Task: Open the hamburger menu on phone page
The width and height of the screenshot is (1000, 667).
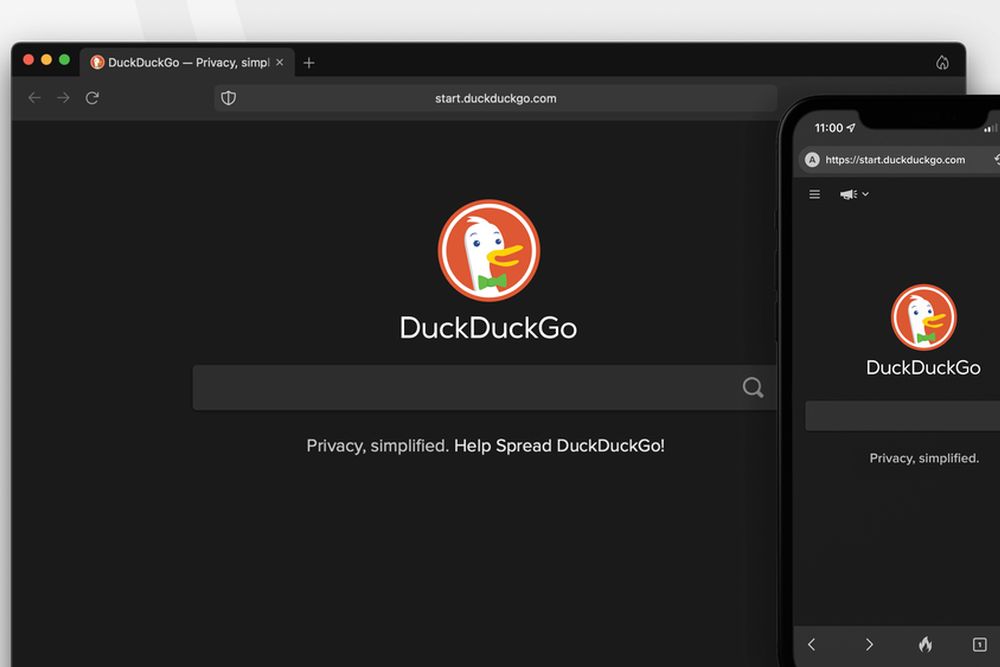Action: (x=815, y=194)
